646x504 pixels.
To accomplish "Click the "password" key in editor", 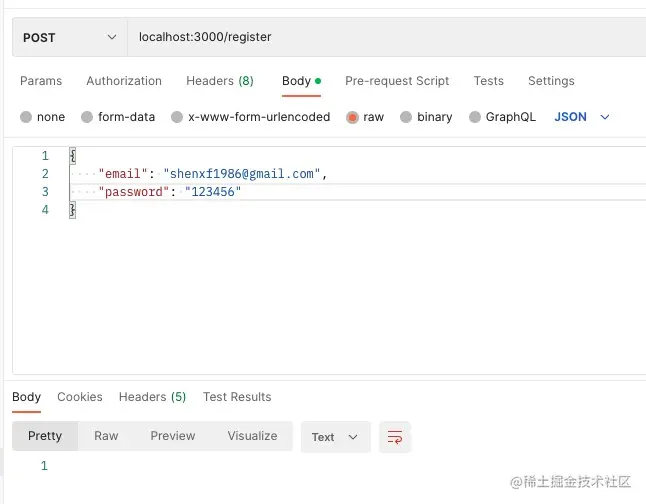I will coord(133,192).
